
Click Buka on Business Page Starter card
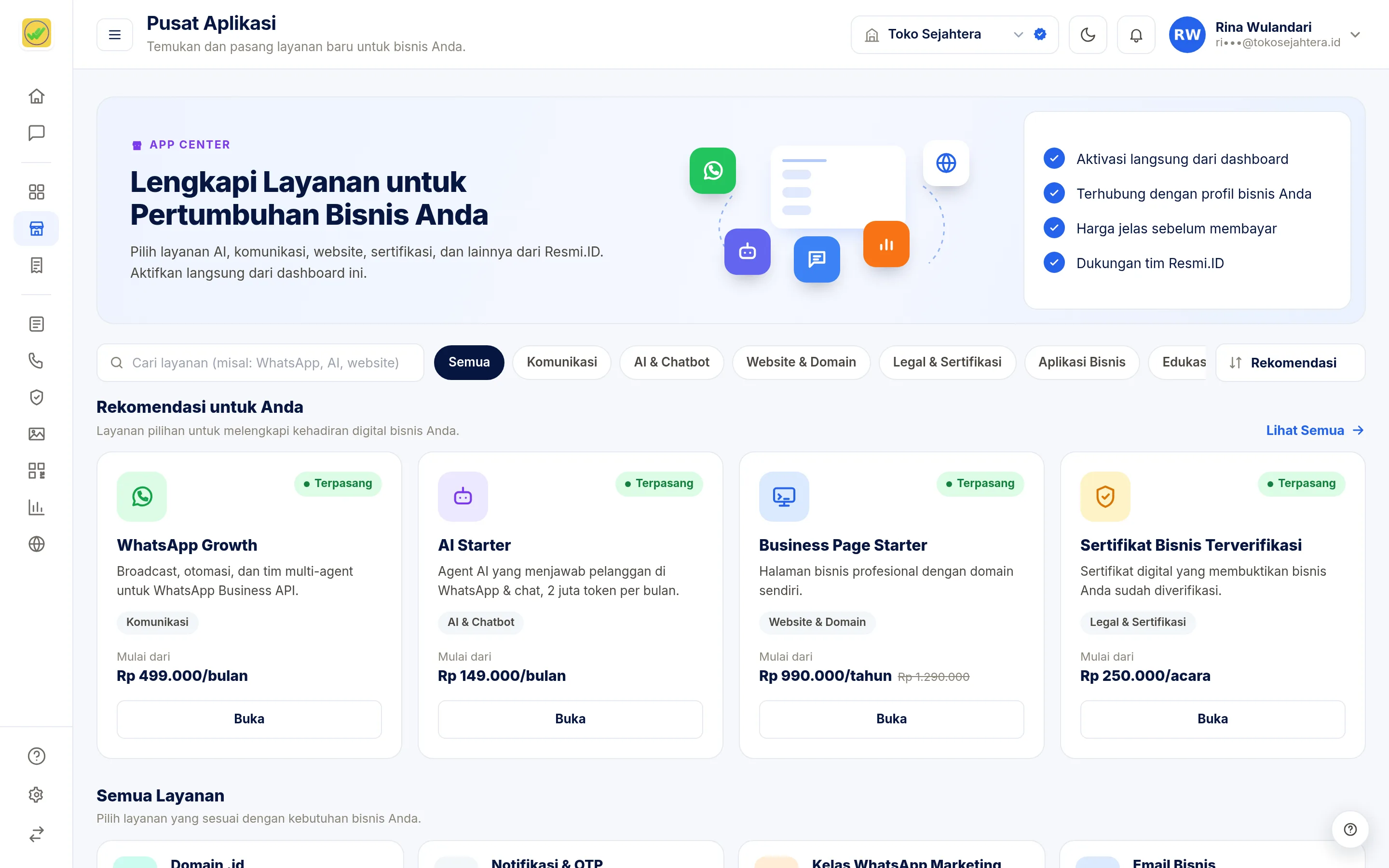891,719
